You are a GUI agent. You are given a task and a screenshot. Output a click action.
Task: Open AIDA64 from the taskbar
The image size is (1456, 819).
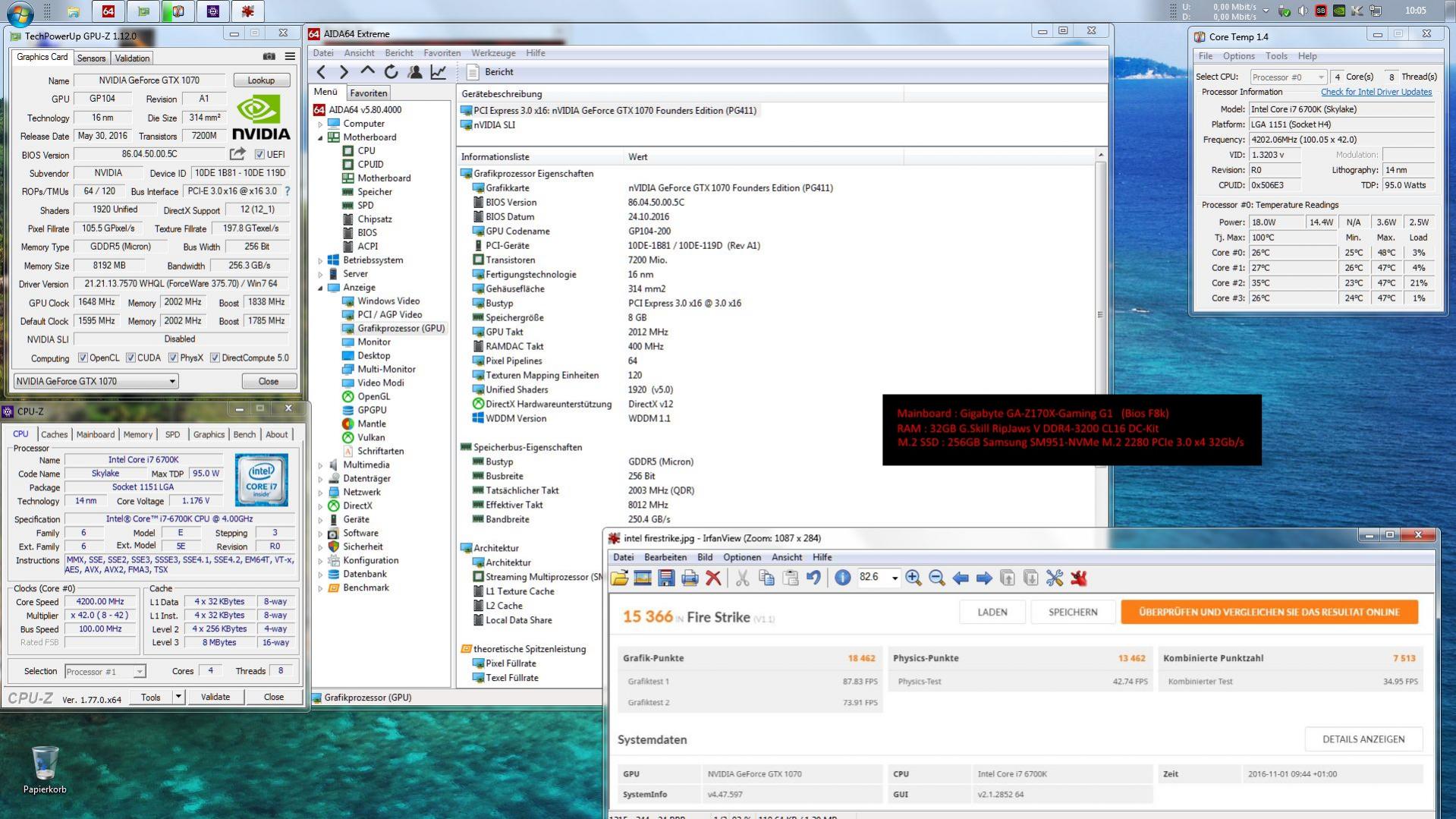[108, 11]
